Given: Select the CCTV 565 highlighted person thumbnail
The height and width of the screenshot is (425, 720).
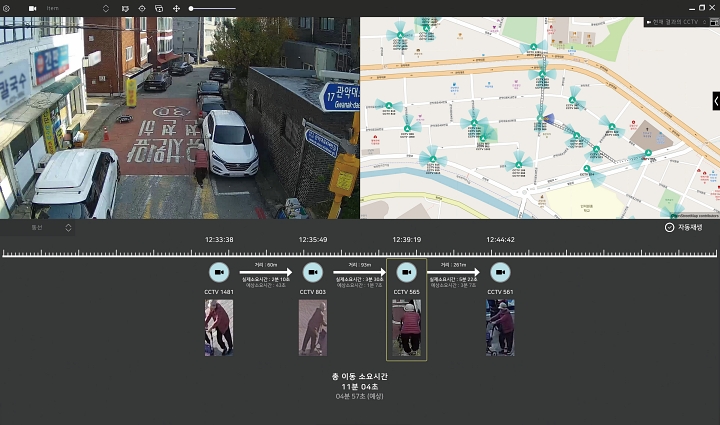Looking at the screenshot, I should (x=406, y=328).
